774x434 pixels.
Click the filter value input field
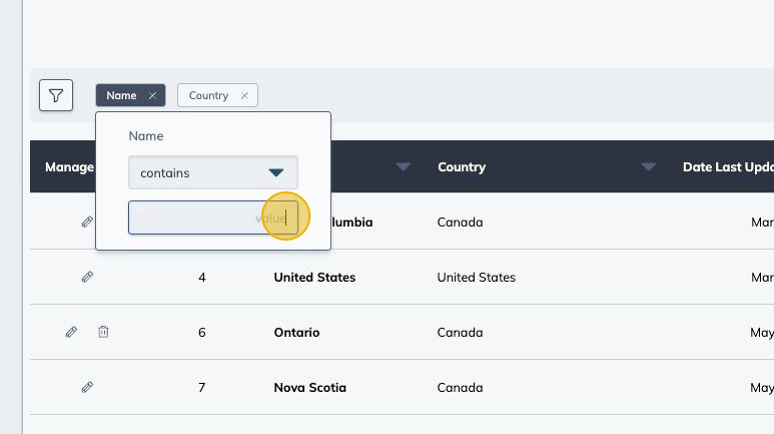coord(200,217)
